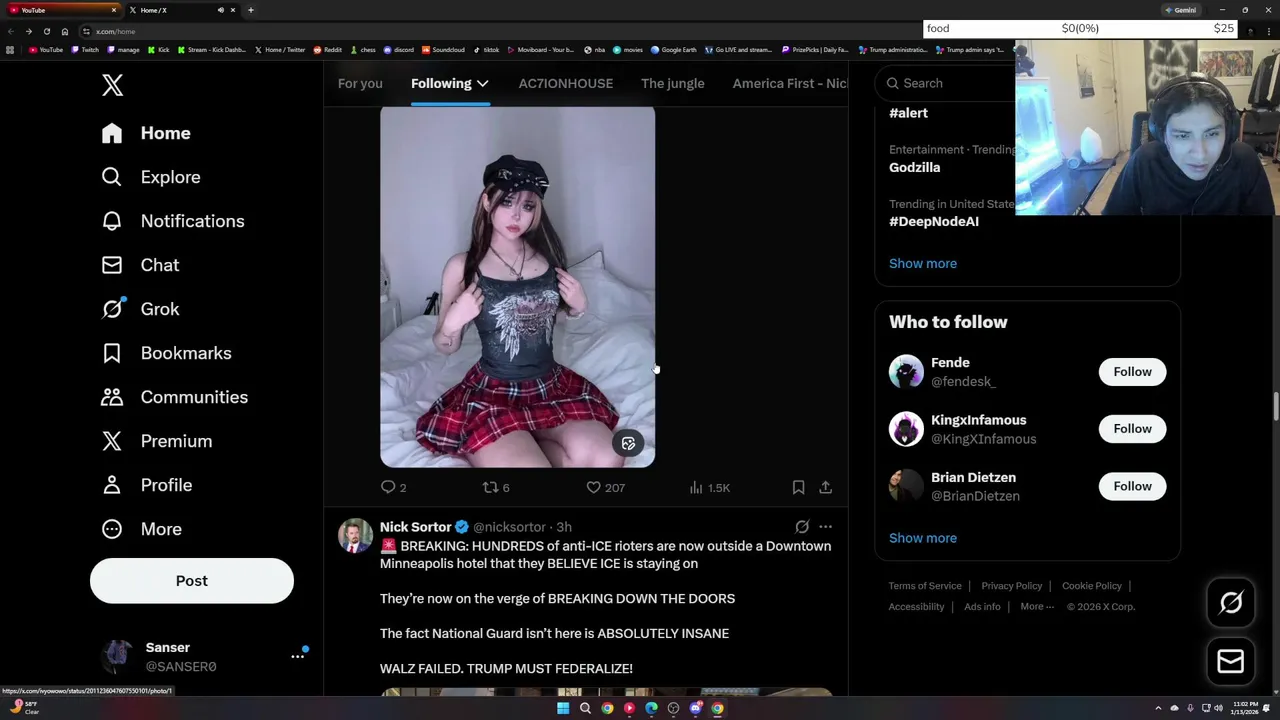Expand the footer More options
This screenshot has width=1280, height=720.
pos(1037,607)
